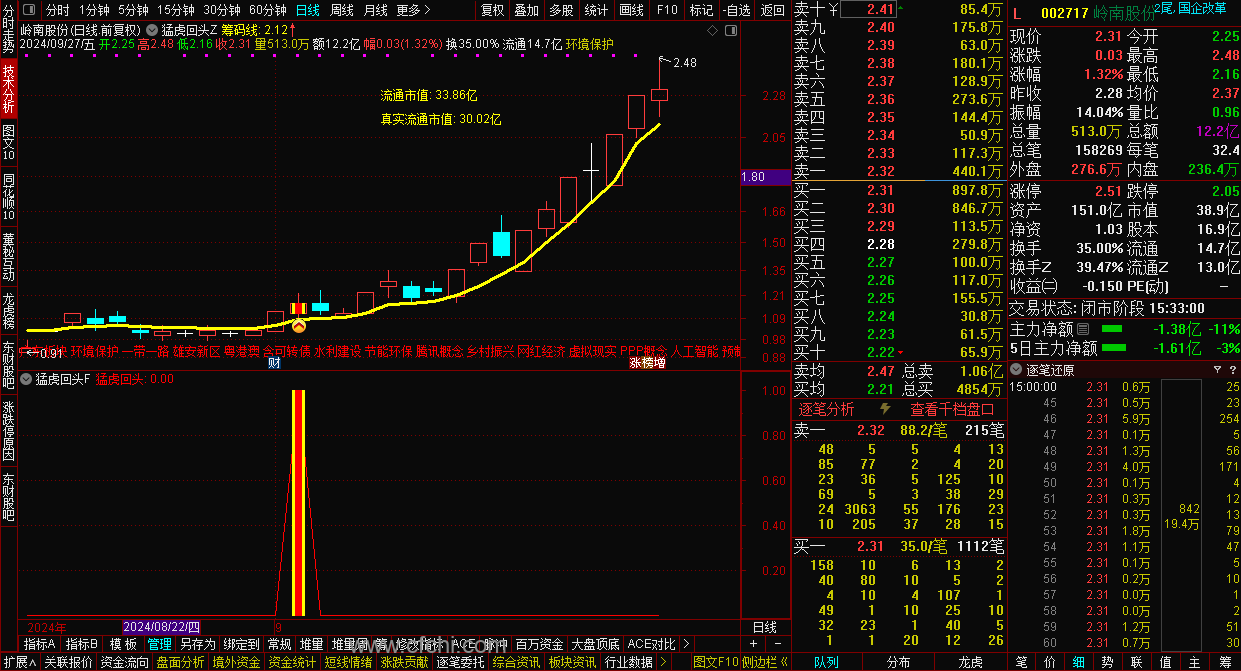Select 龙虎 tab under order book

click(x=970, y=662)
